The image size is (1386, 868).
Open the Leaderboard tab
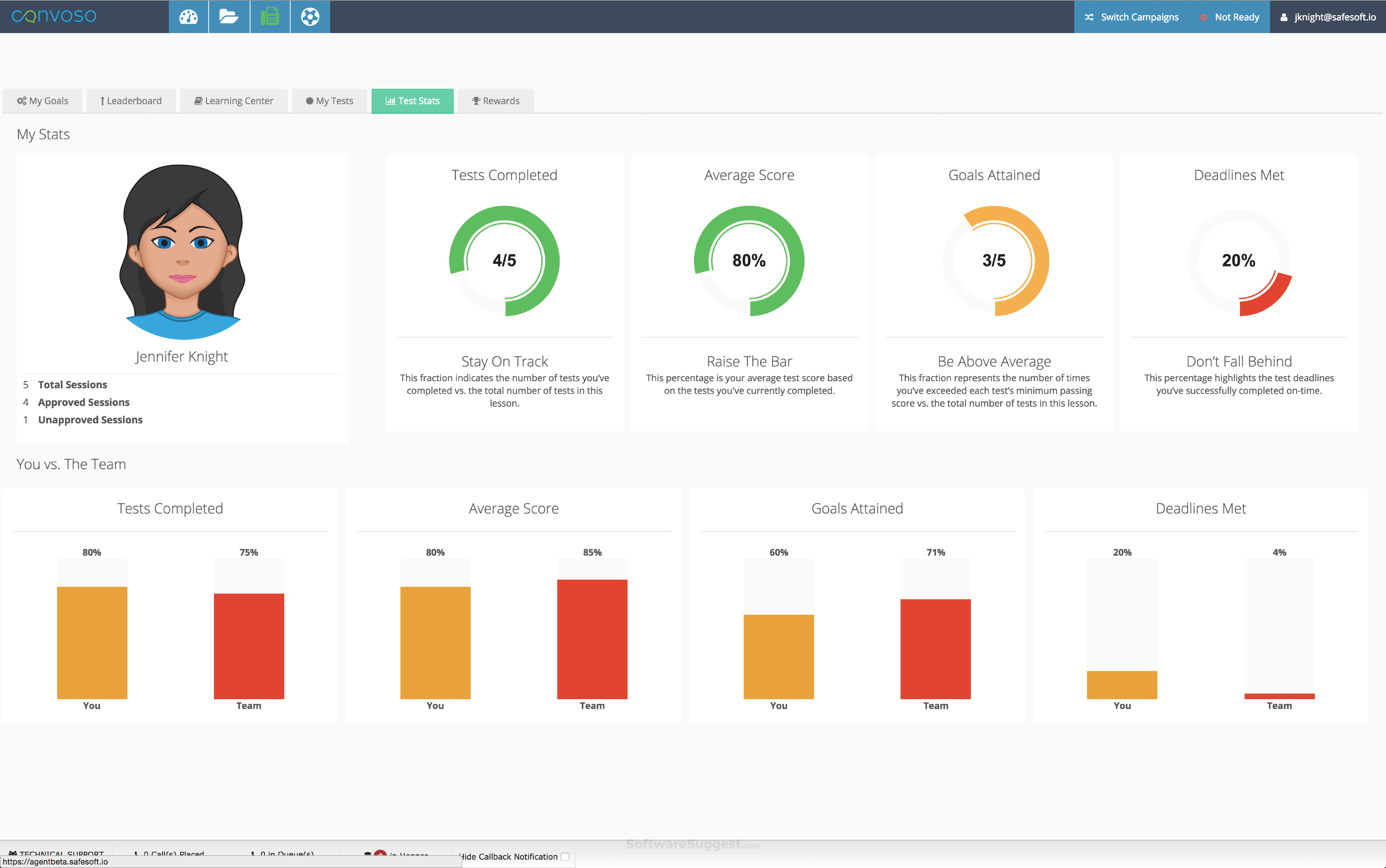coord(131,100)
